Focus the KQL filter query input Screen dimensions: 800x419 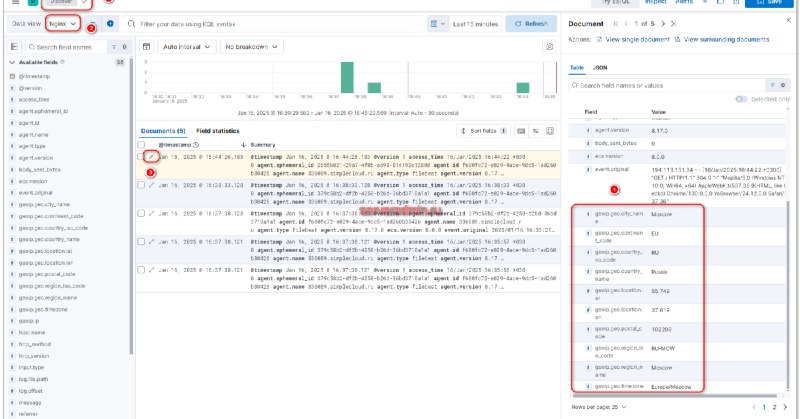pos(274,24)
